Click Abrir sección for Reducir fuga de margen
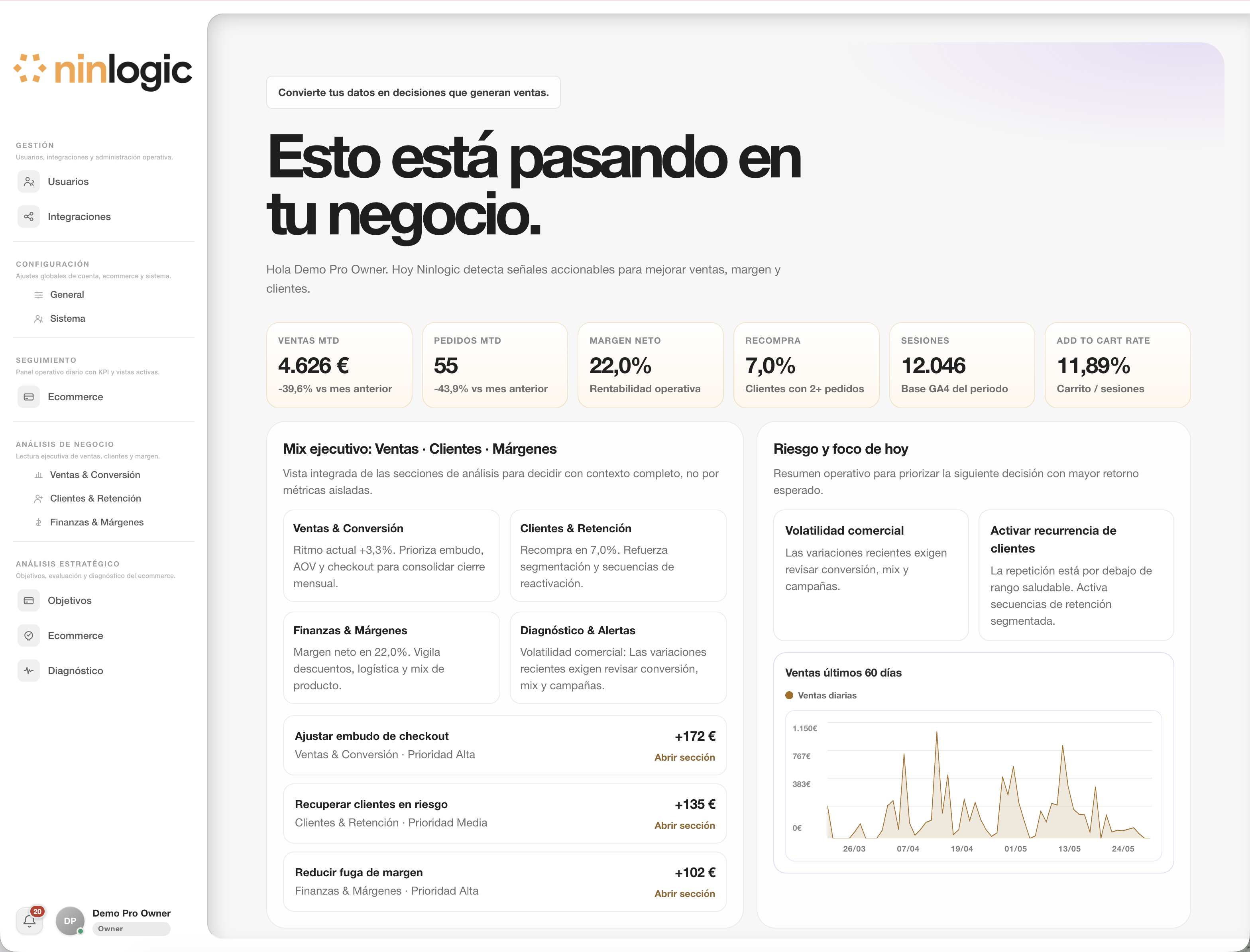Screen dimensions: 1250x952 click(x=684, y=894)
